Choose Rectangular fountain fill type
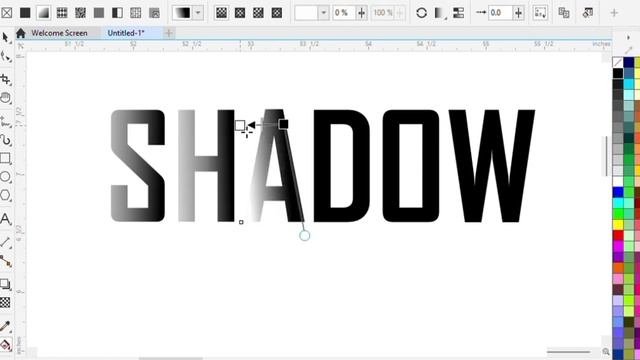 277,13
